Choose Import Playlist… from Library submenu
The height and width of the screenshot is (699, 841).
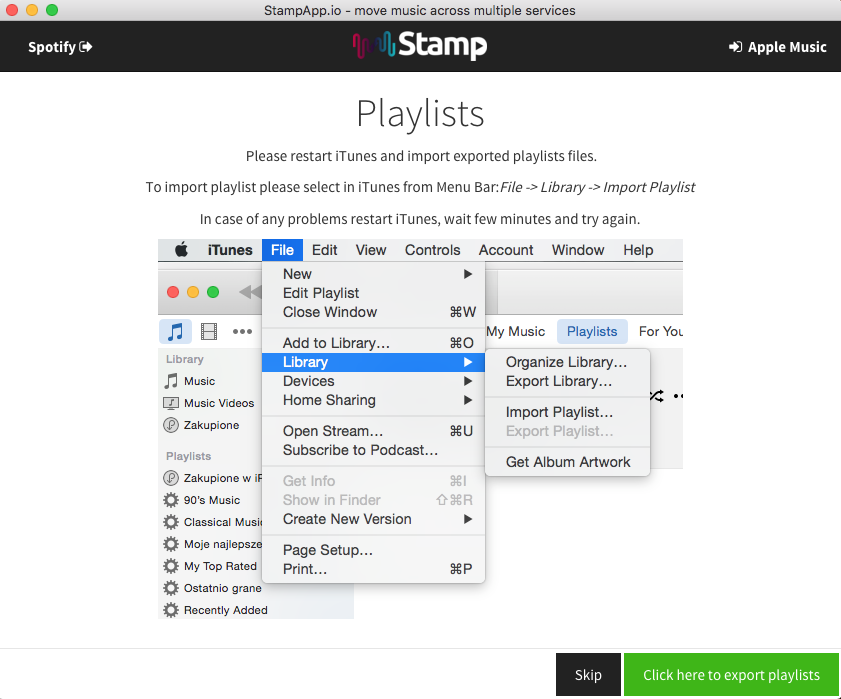(x=559, y=412)
